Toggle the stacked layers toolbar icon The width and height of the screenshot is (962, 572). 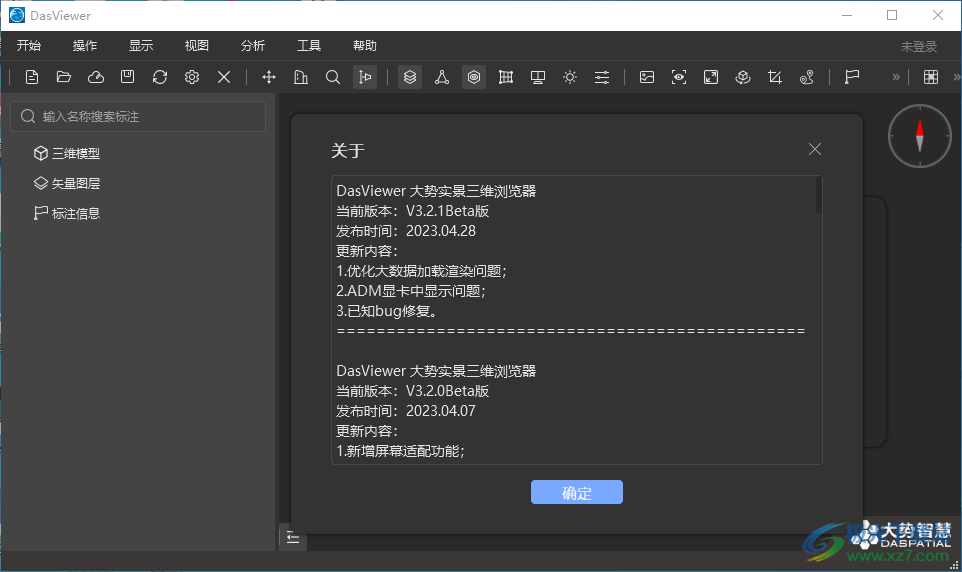pos(410,77)
